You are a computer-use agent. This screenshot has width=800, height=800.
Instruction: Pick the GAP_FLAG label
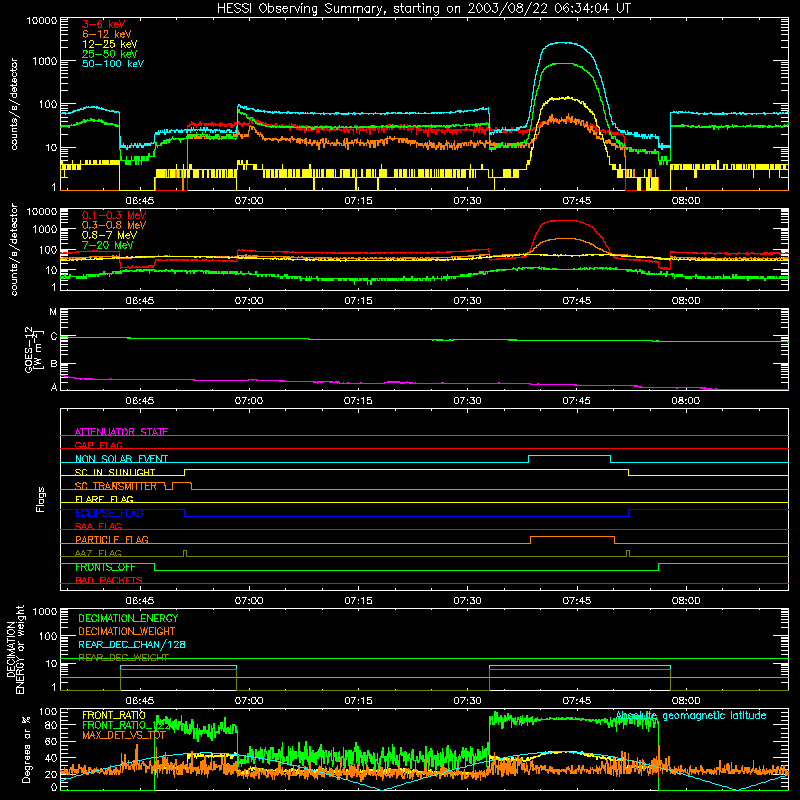click(98, 445)
